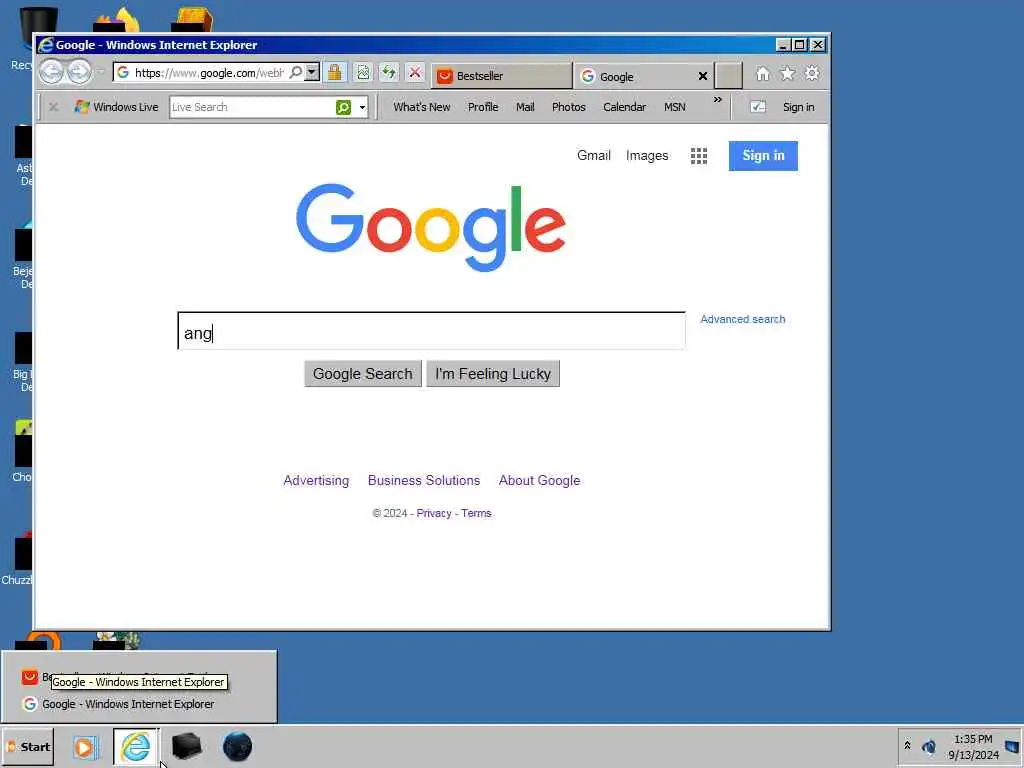Screen dimensions: 1024x768
Task: Click the compatibility view broken-page icon
Action: point(363,72)
